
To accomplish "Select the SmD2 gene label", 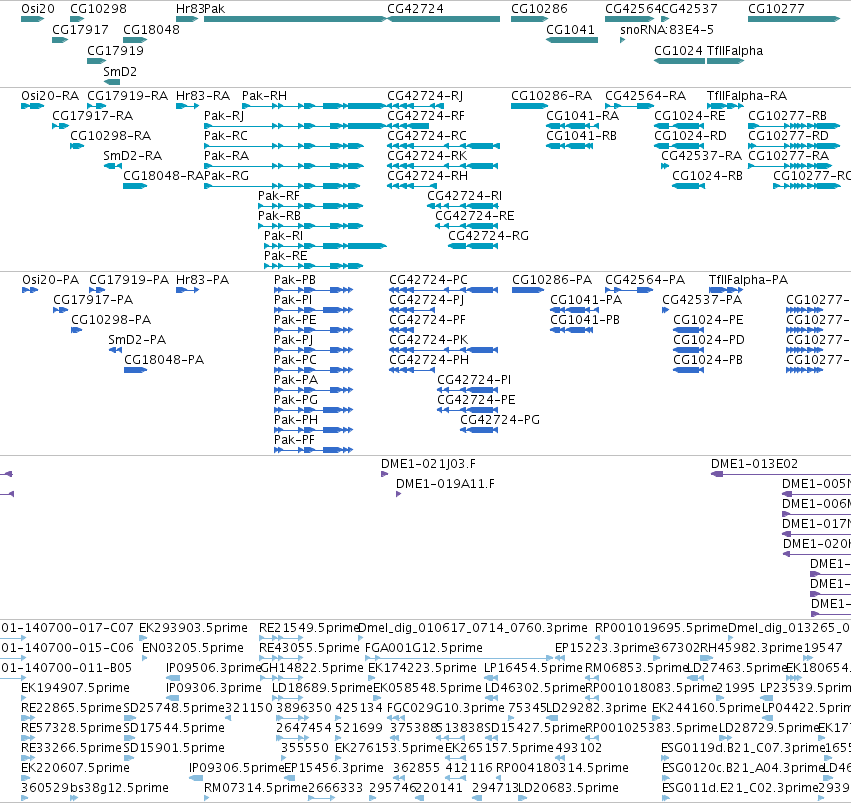I will [120, 72].
